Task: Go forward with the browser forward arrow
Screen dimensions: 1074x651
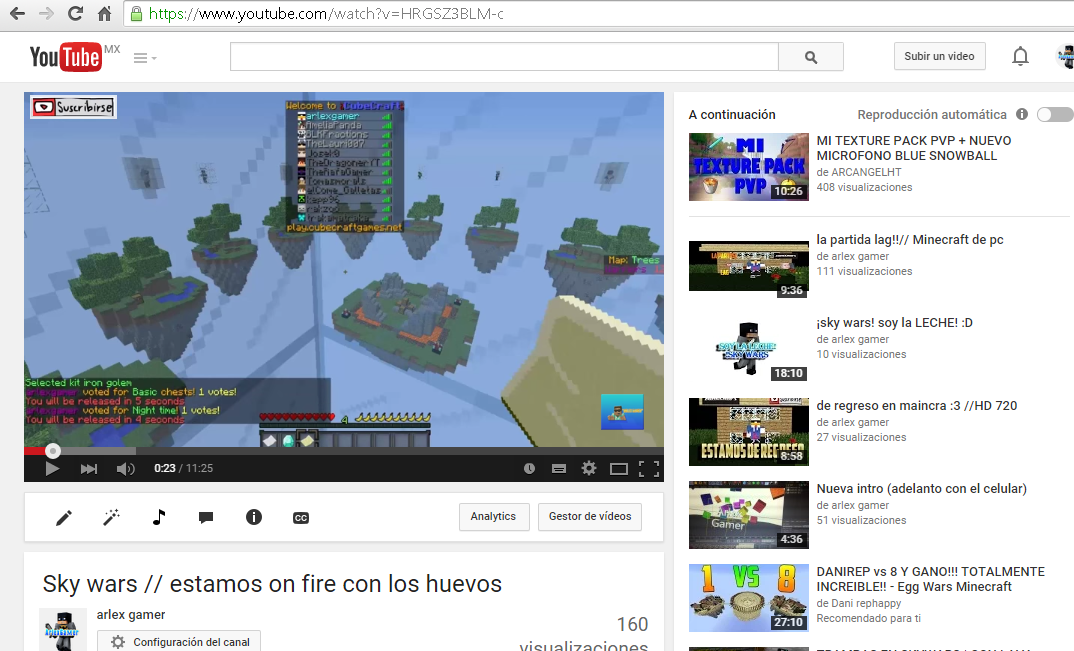Action: coord(46,14)
